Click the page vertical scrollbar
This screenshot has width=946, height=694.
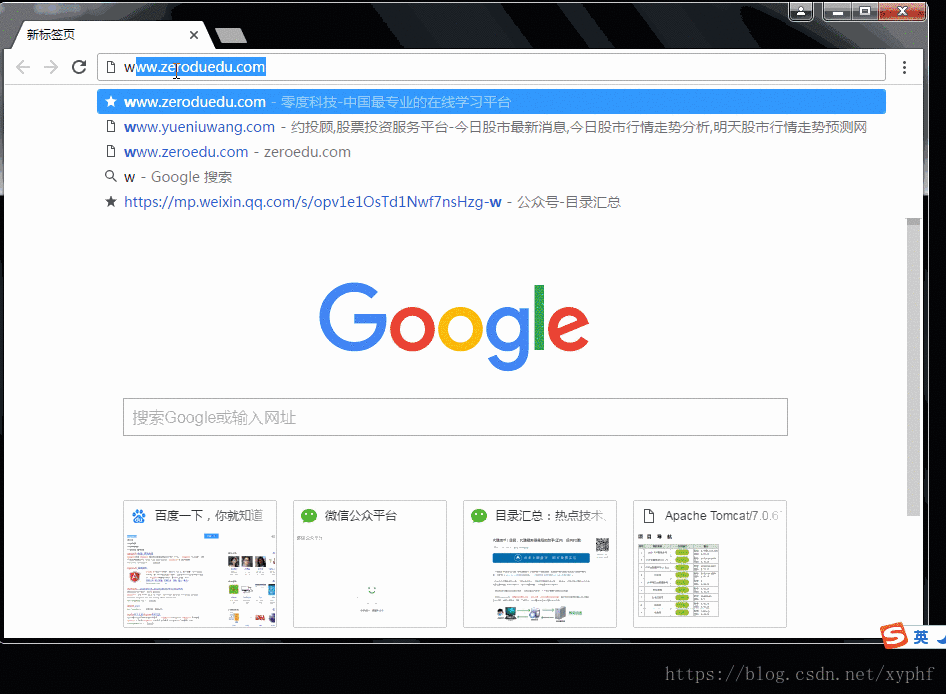coord(913,366)
